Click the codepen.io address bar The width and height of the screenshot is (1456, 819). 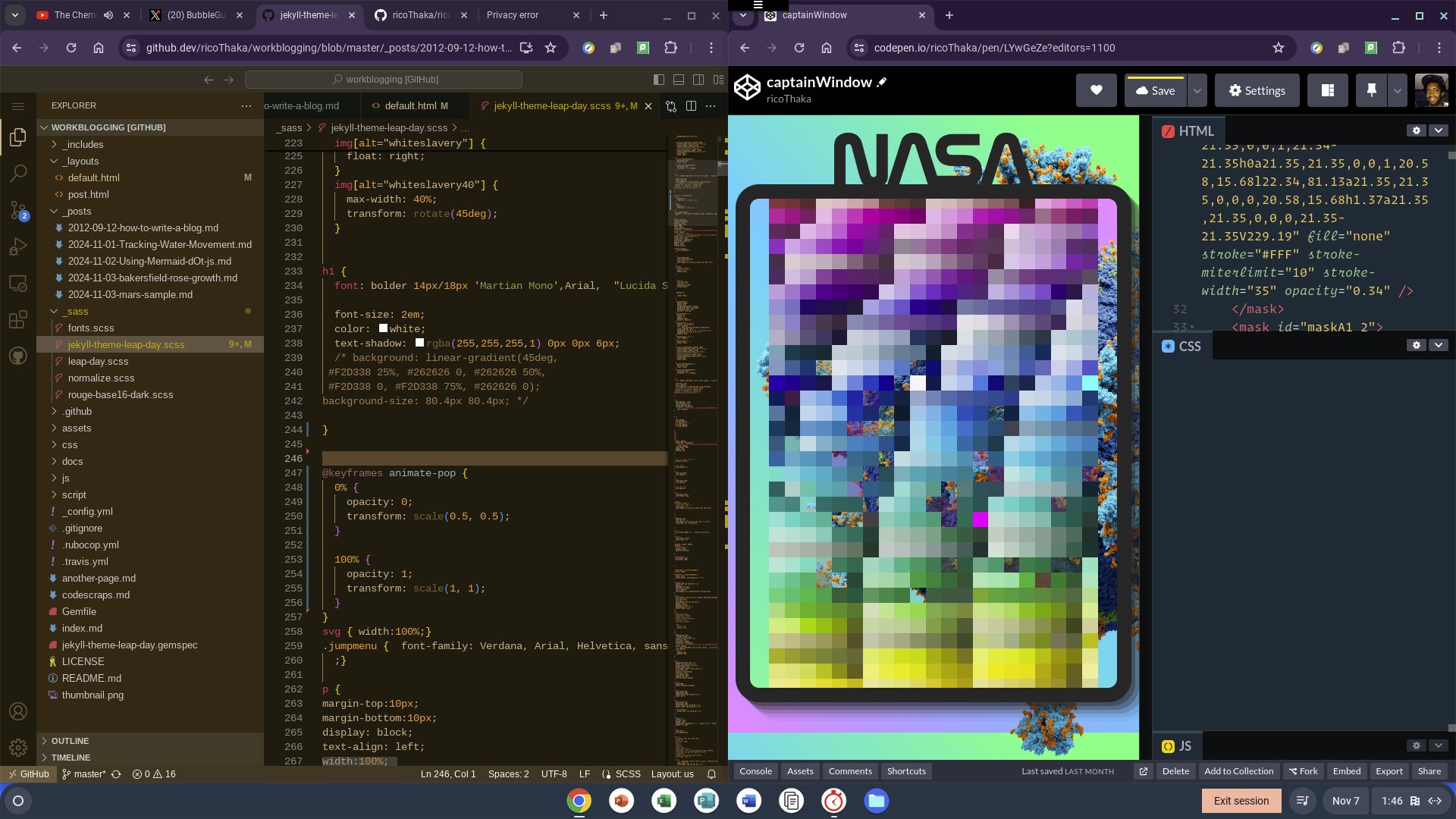1069,48
